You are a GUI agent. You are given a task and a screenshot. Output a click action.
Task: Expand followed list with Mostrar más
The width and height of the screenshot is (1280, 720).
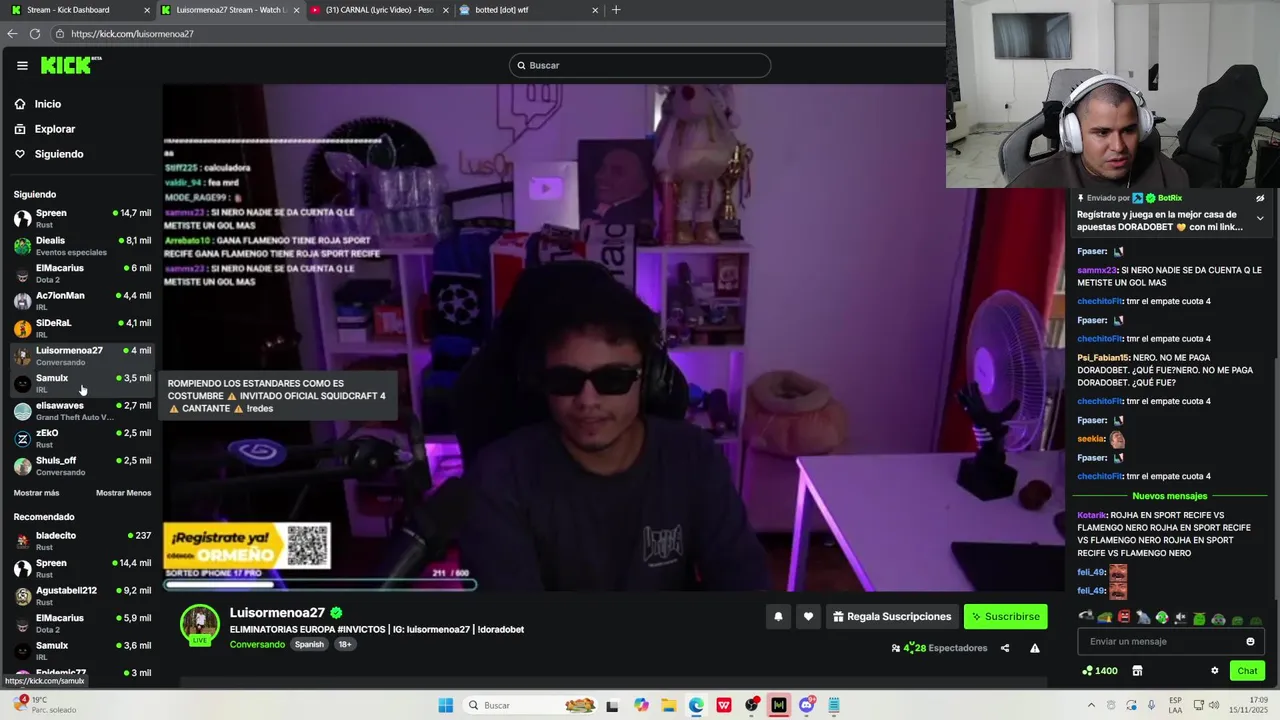pos(36,493)
